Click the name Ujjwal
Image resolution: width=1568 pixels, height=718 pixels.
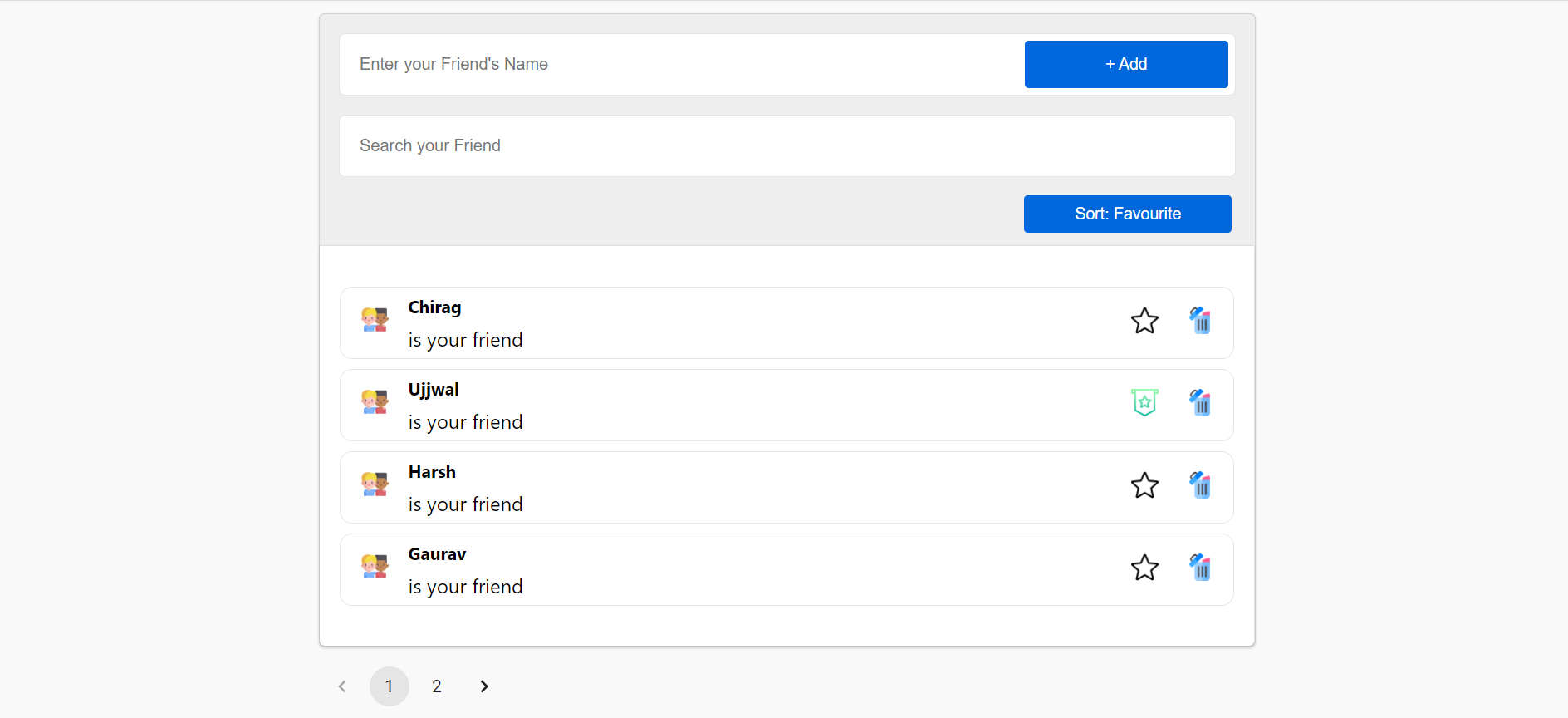click(434, 390)
